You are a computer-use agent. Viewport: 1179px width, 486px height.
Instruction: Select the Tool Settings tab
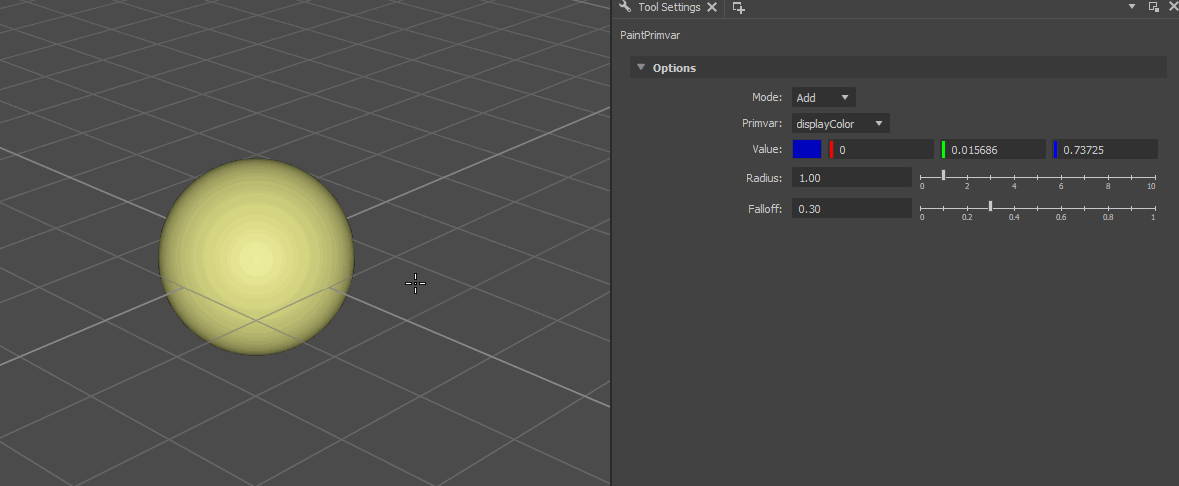tap(668, 8)
